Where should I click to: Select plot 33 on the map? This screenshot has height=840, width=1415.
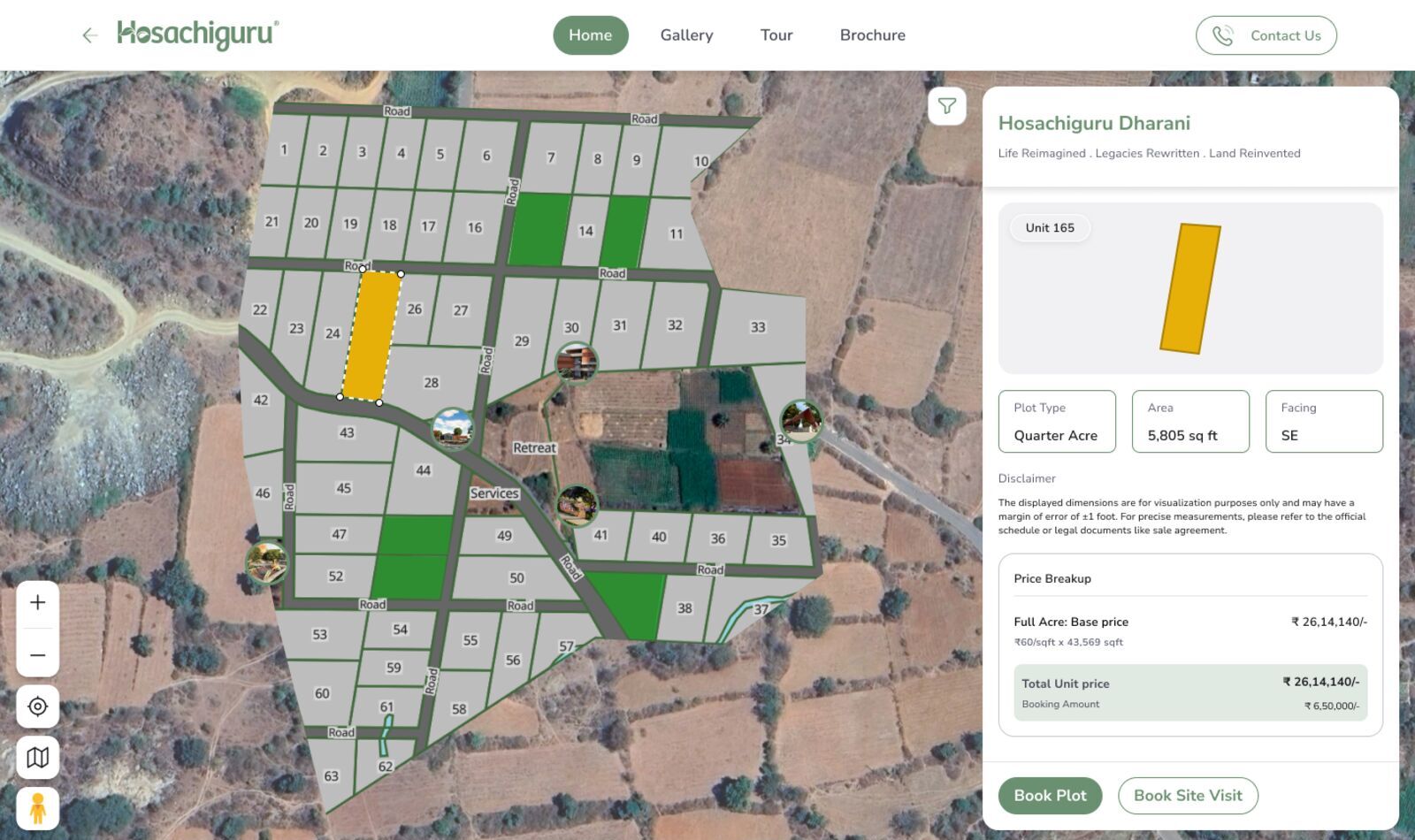point(758,327)
